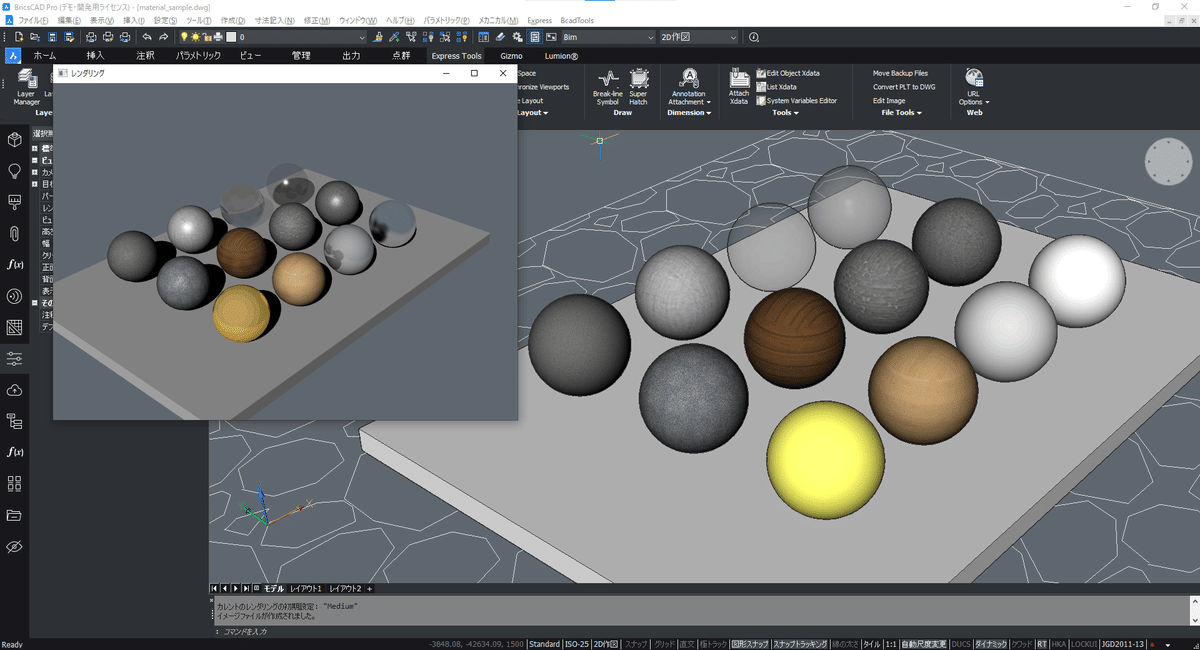Open the light bulb panel in sidebar
The height and width of the screenshot is (650, 1200).
pyautogui.click(x=15, y=171)
